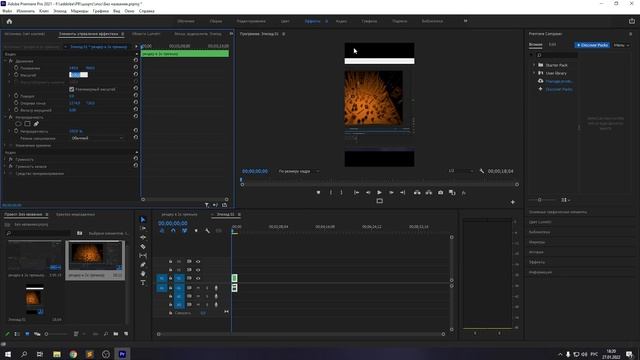Open the Blend Mode dropdown (Обычный)
This screenshot has height=360, width=640.
(97, 138)
